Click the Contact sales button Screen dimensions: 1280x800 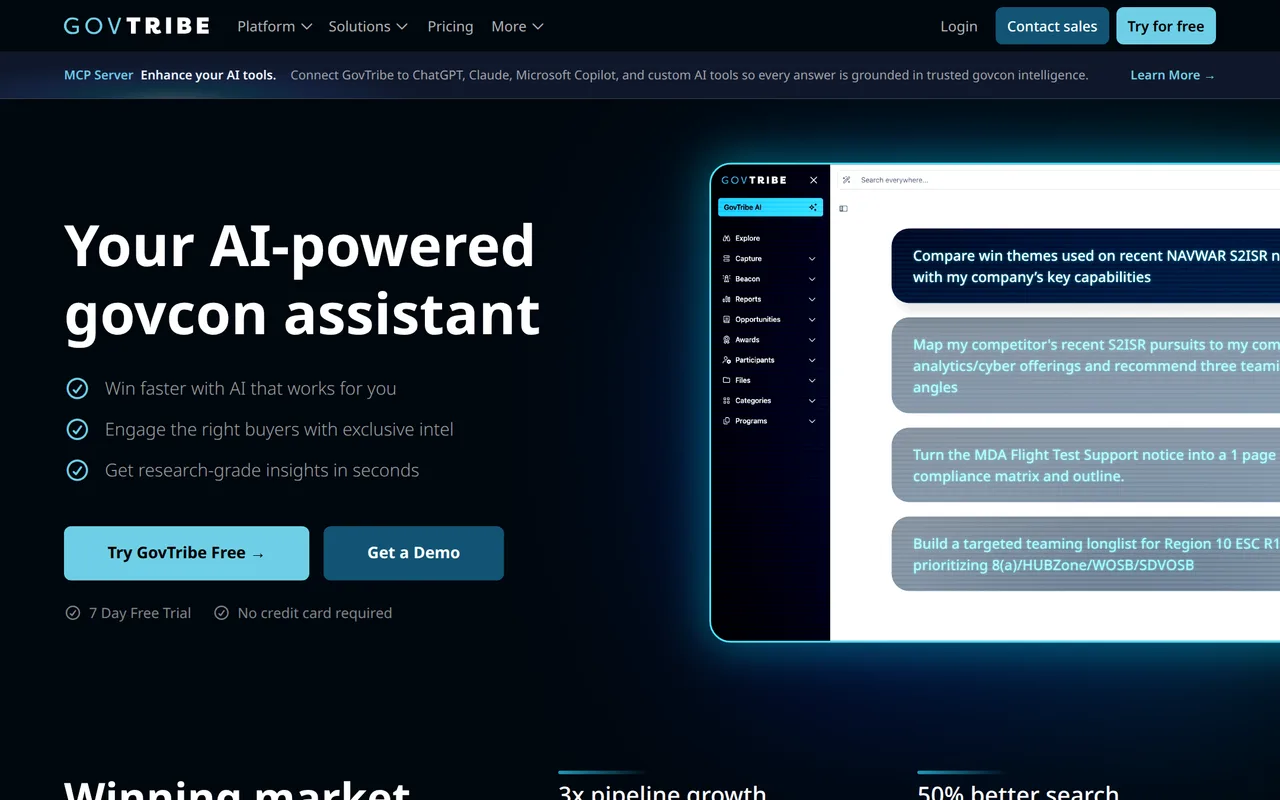point(1052,26)
